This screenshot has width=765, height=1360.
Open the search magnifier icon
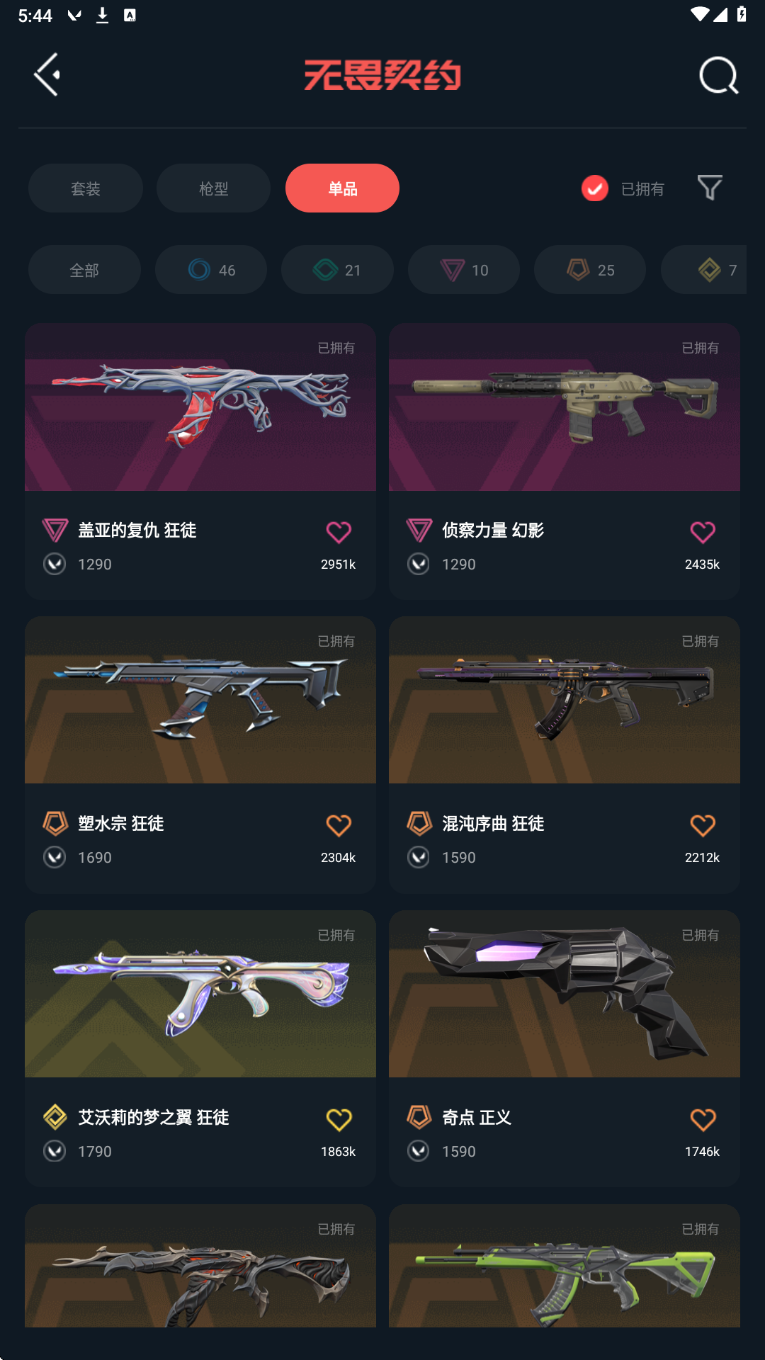click(718, 75)
